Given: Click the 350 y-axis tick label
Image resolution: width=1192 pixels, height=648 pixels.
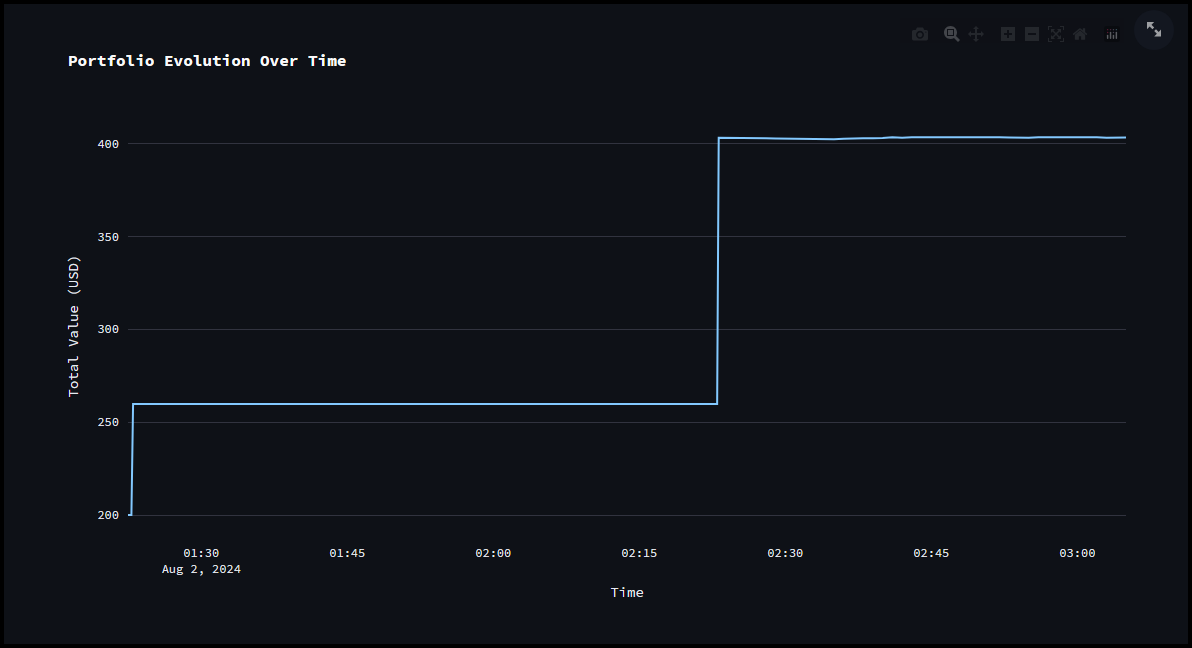Looking at the screenshot, I should 107,237.
